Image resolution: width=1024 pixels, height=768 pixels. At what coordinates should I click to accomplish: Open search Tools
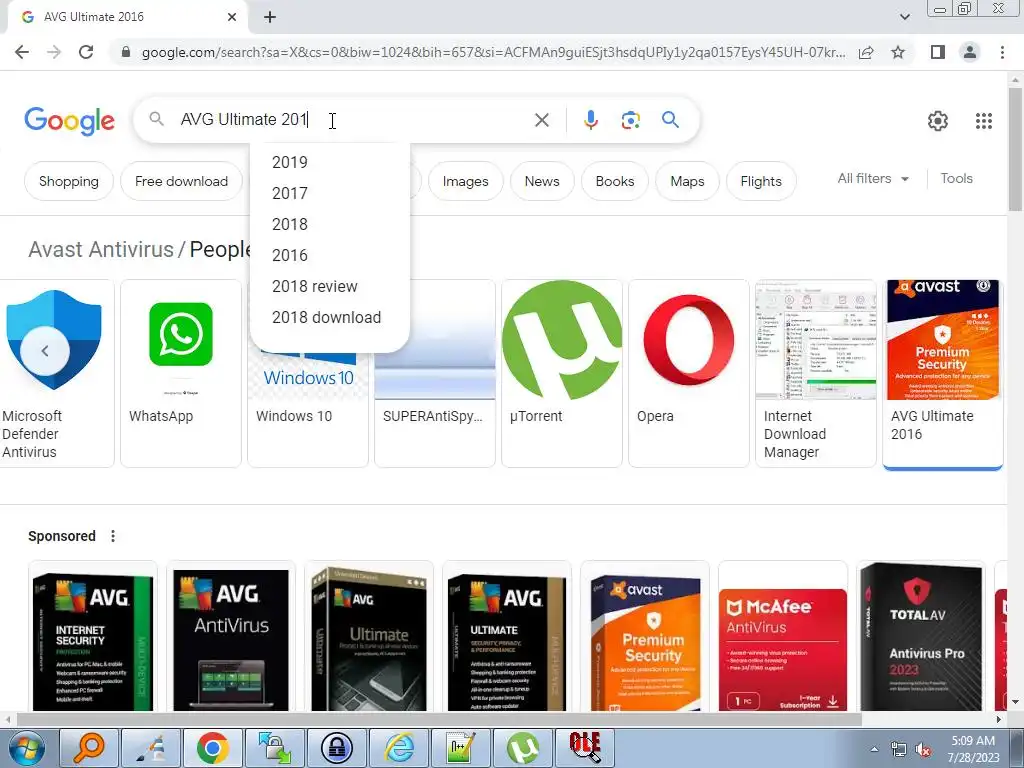coord(956,179)
